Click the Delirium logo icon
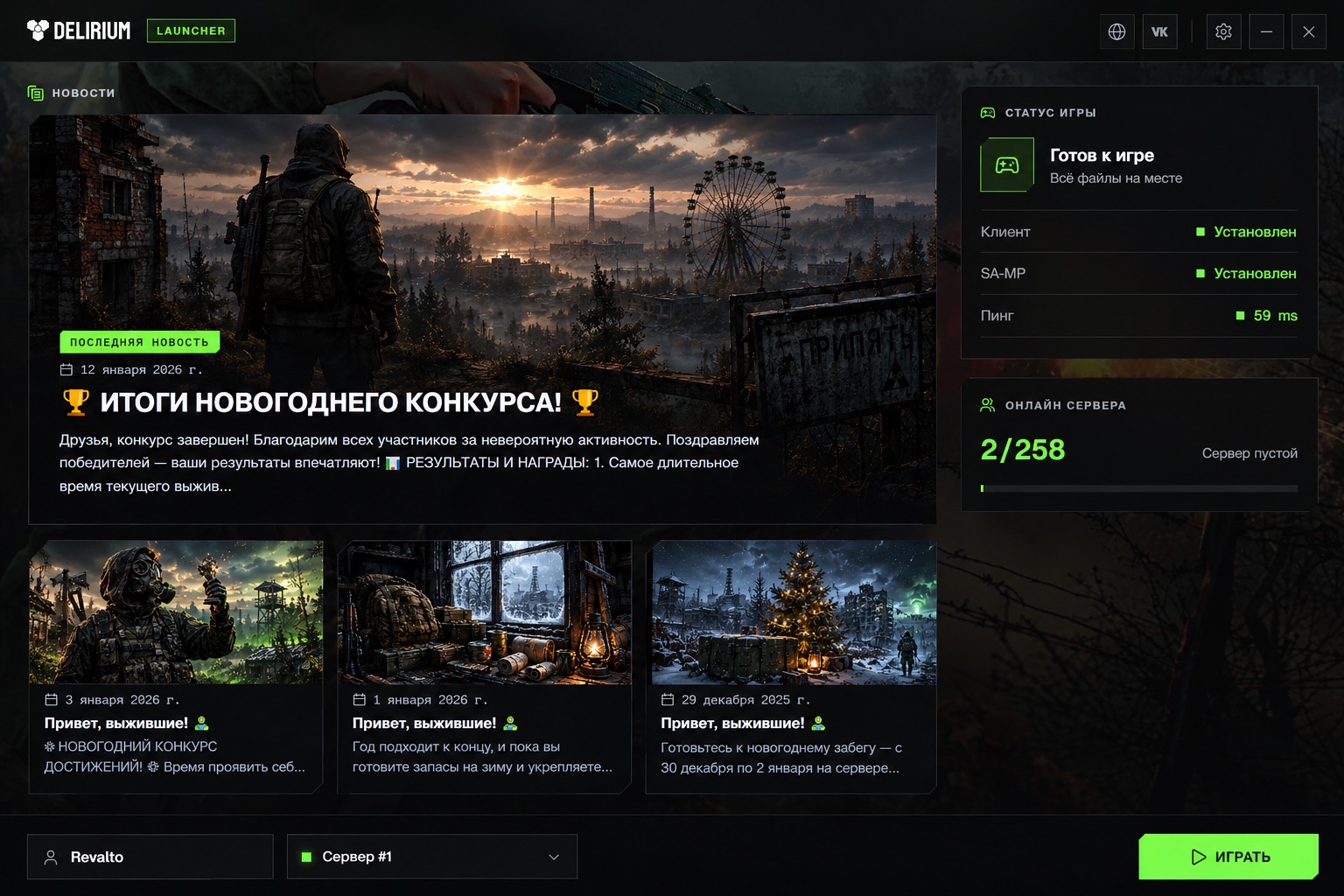 (38, 31)
